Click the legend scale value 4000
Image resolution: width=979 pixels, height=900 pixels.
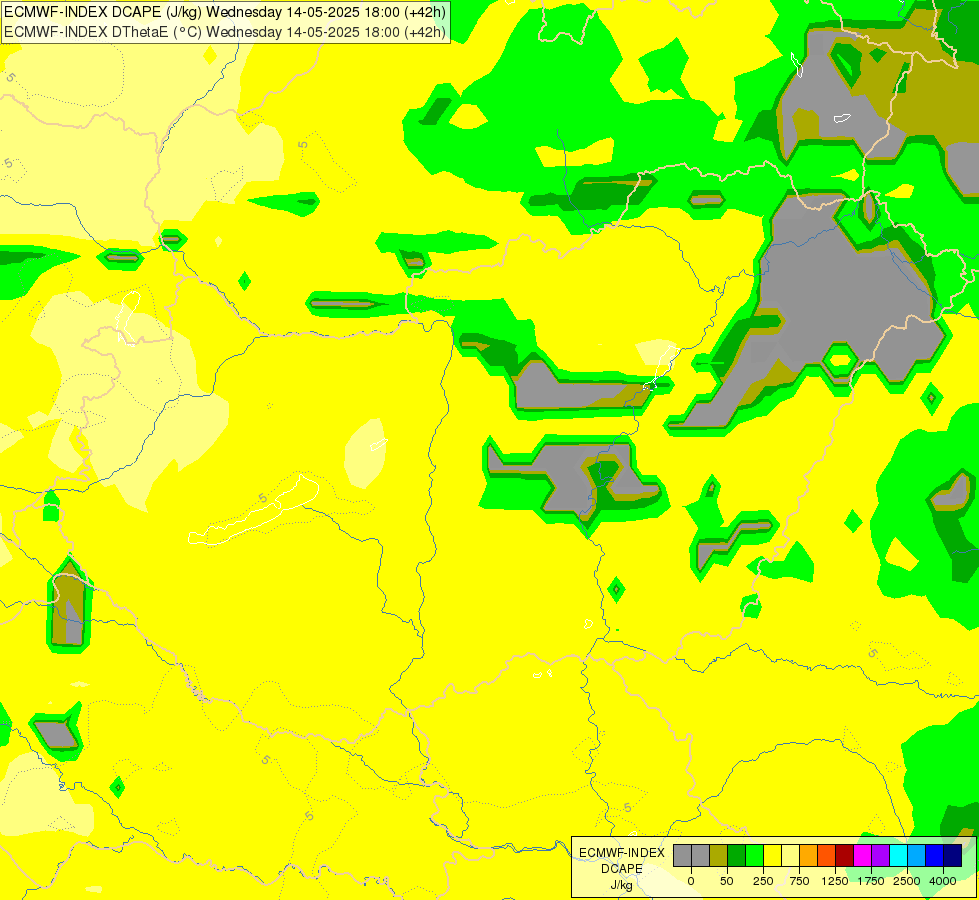tap(943, 881)
